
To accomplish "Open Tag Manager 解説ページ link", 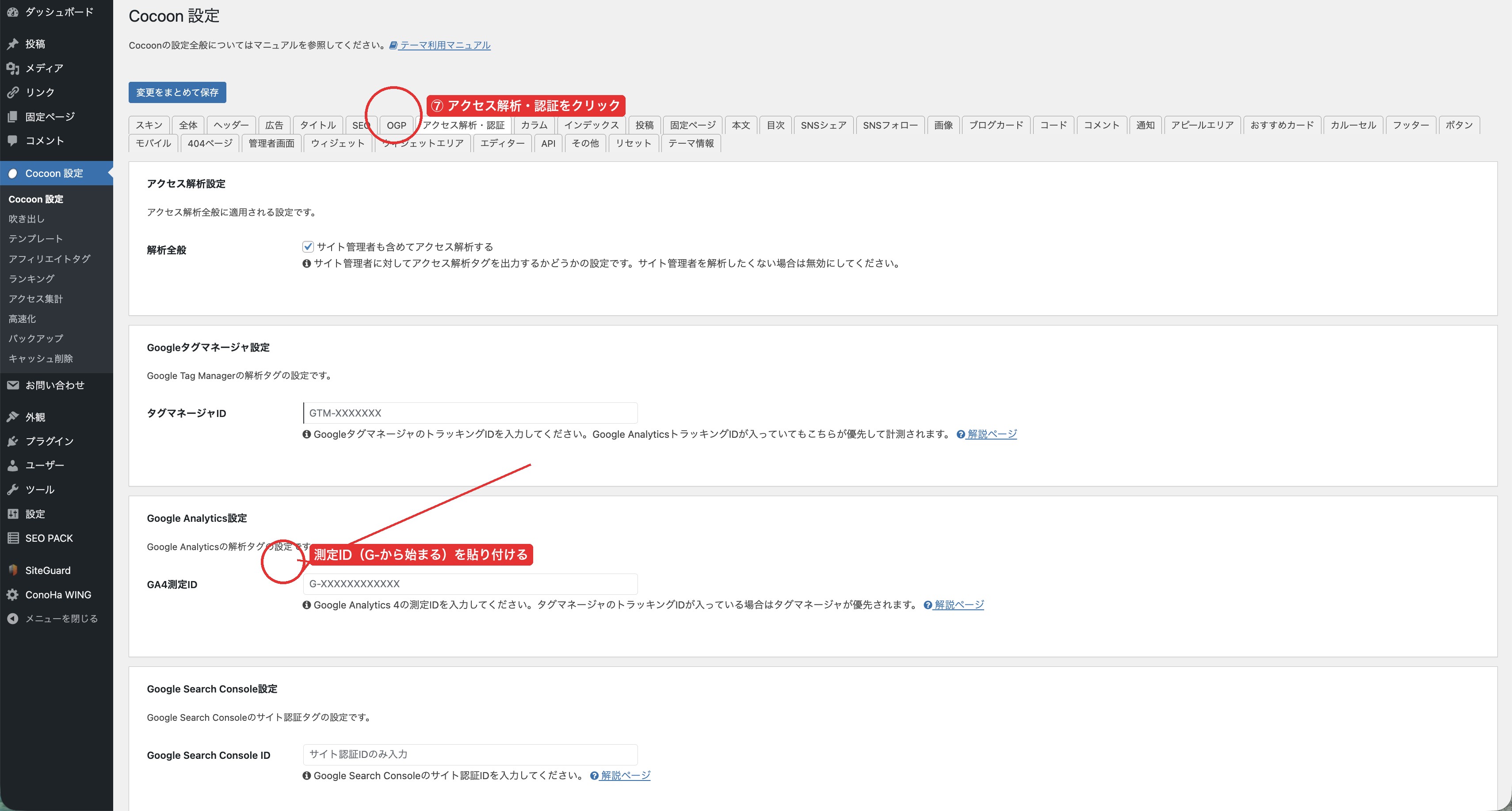I will (992, 434).
